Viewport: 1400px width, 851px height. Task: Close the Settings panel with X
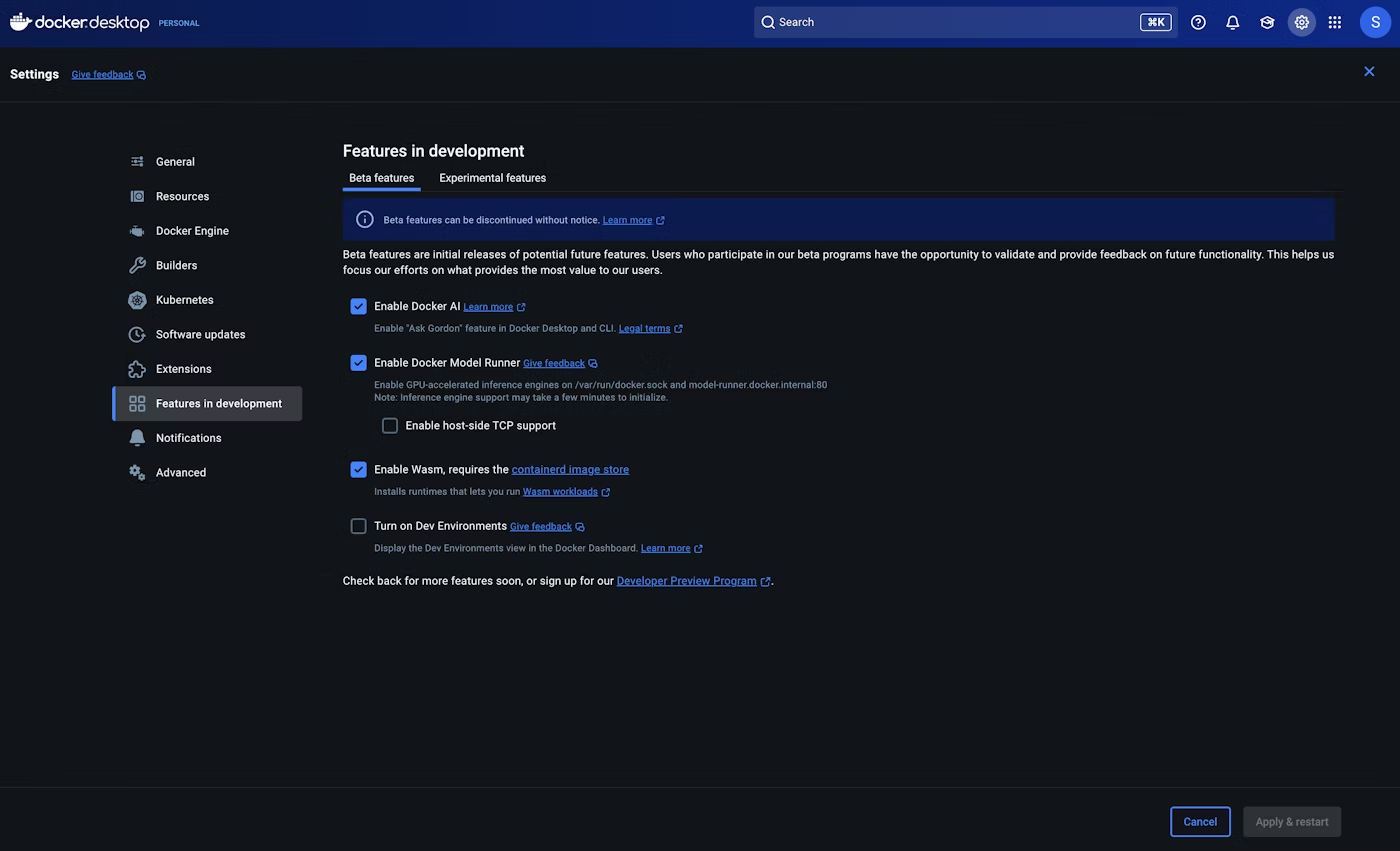click(1369, 71)
